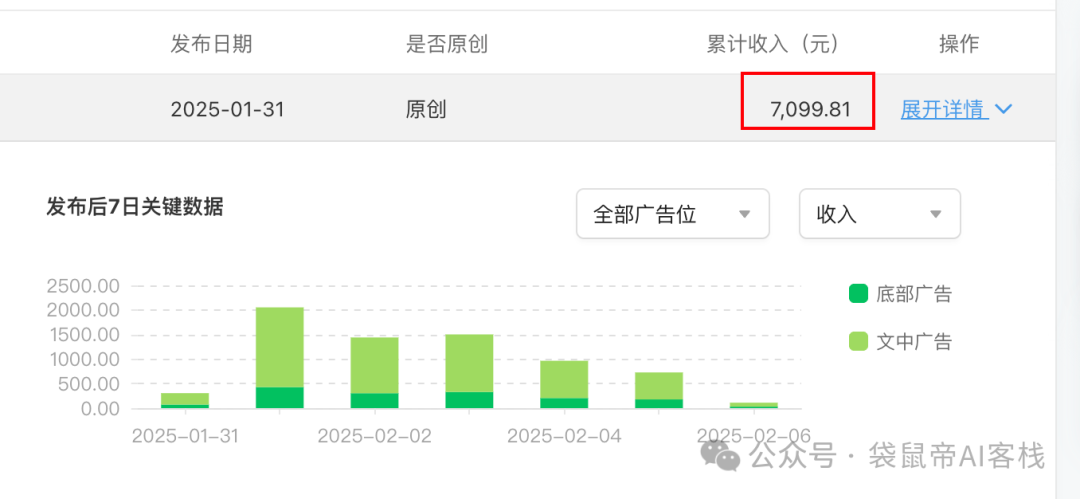Select the 是否原创 column header

pos(447,45)
